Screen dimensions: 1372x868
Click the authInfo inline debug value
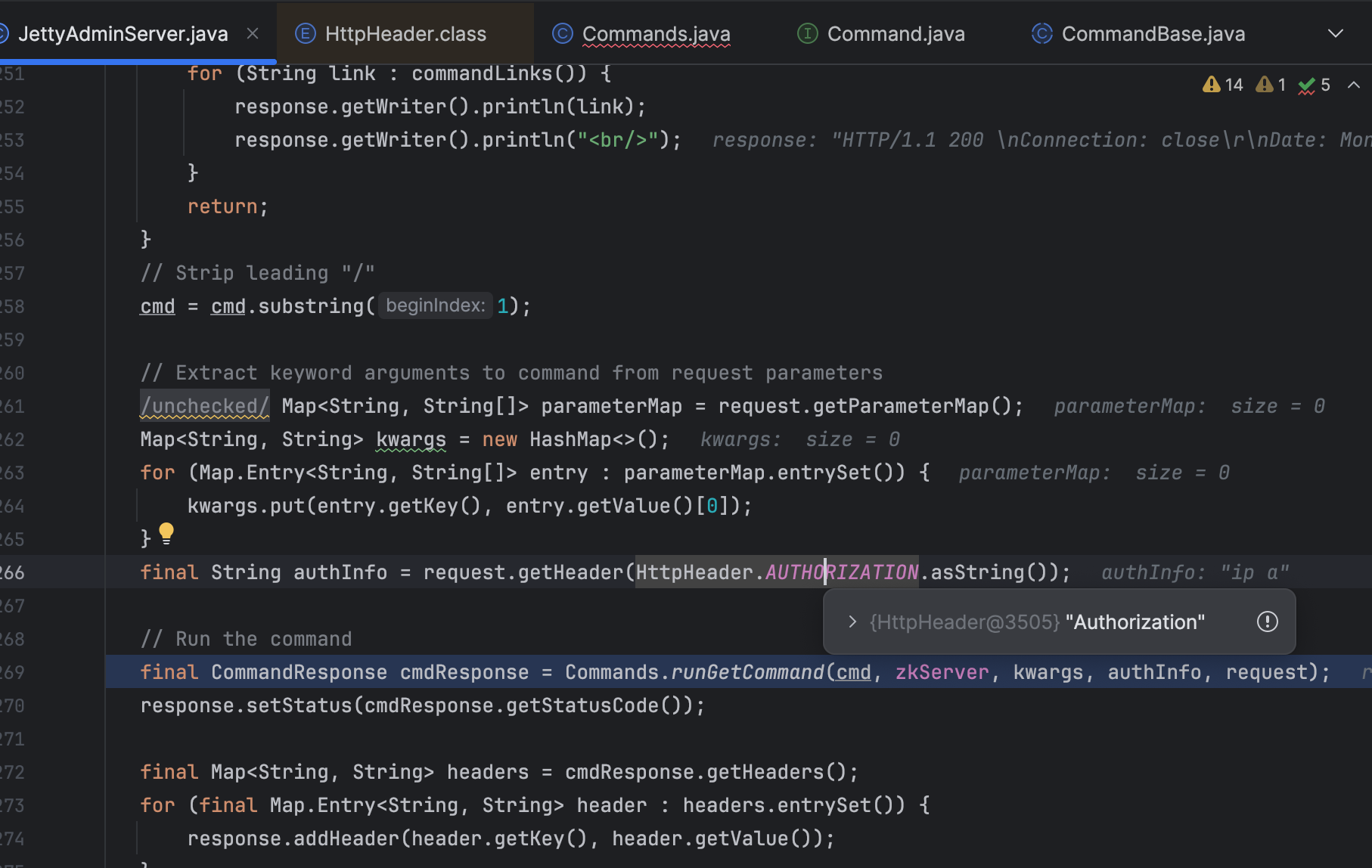pyautogui.click(x=1195, y=572)
